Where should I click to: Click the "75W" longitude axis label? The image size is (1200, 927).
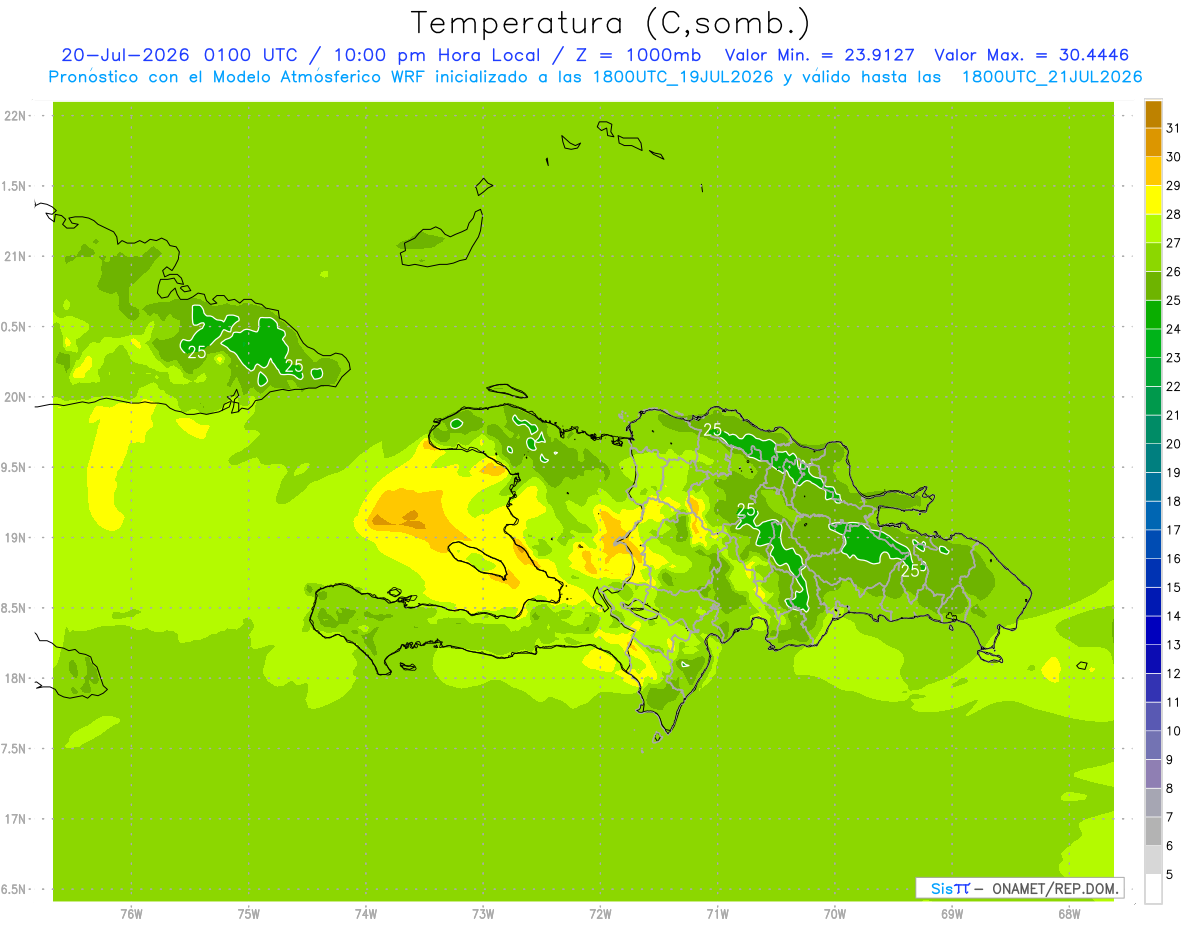249,914
